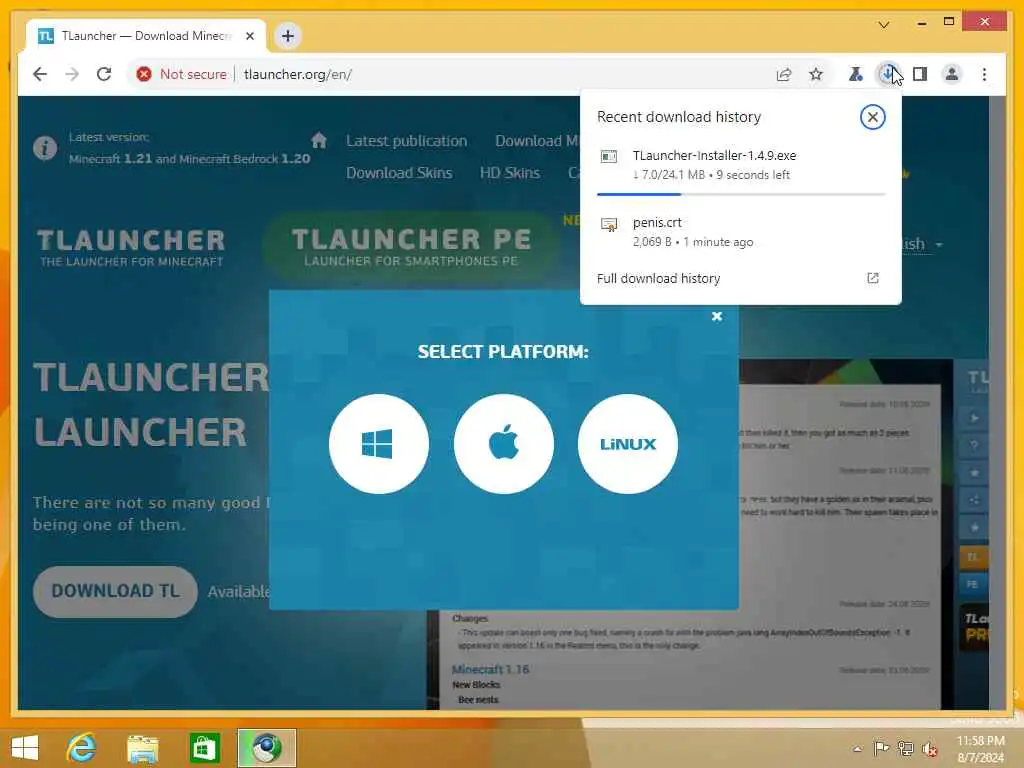Open the tab search chevron
The height and width of the screenshot is (768, 1024).
point(884,25)
